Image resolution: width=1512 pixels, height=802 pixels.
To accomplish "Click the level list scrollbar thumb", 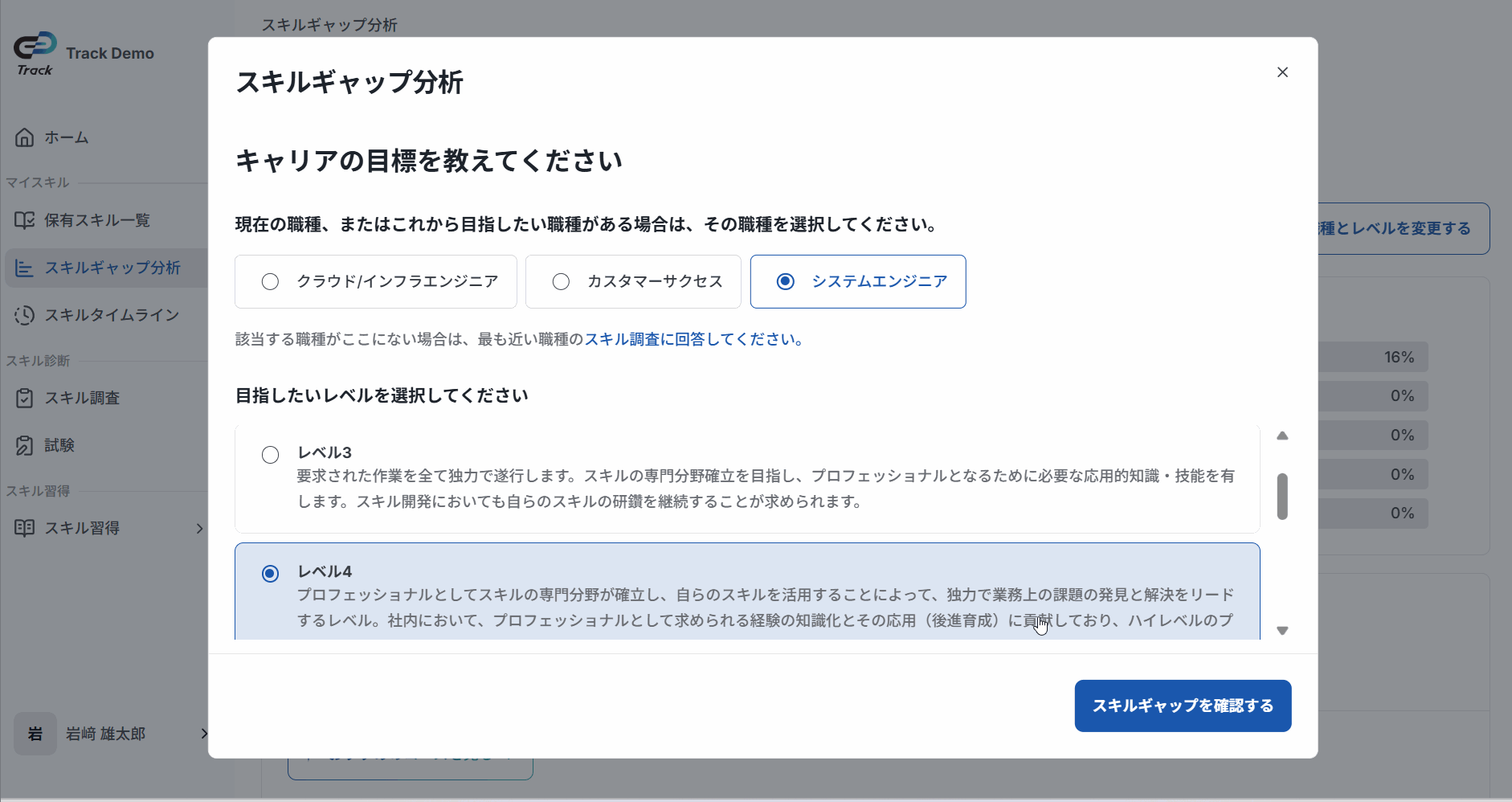I will click(x=1282, y=496).
